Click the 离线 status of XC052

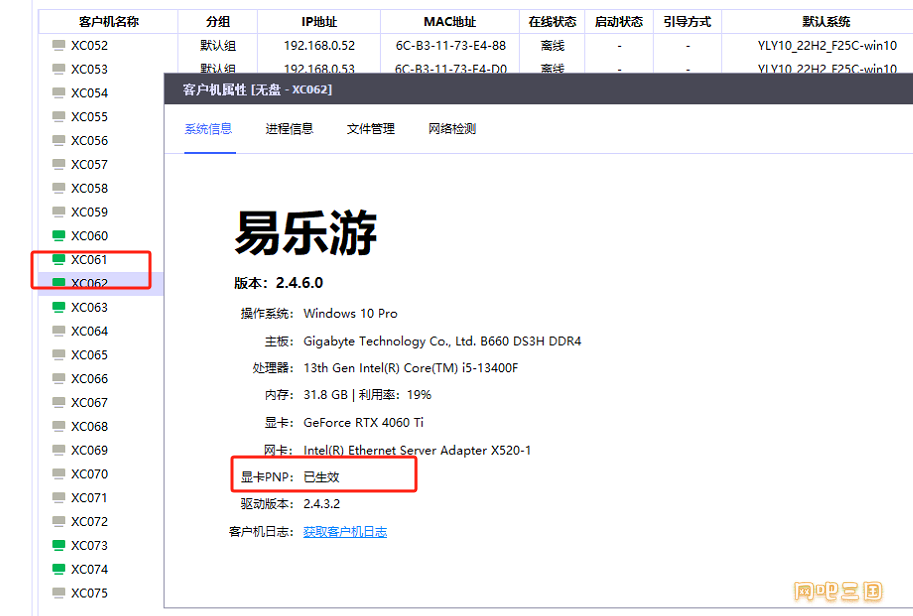(x=553, y=45)
